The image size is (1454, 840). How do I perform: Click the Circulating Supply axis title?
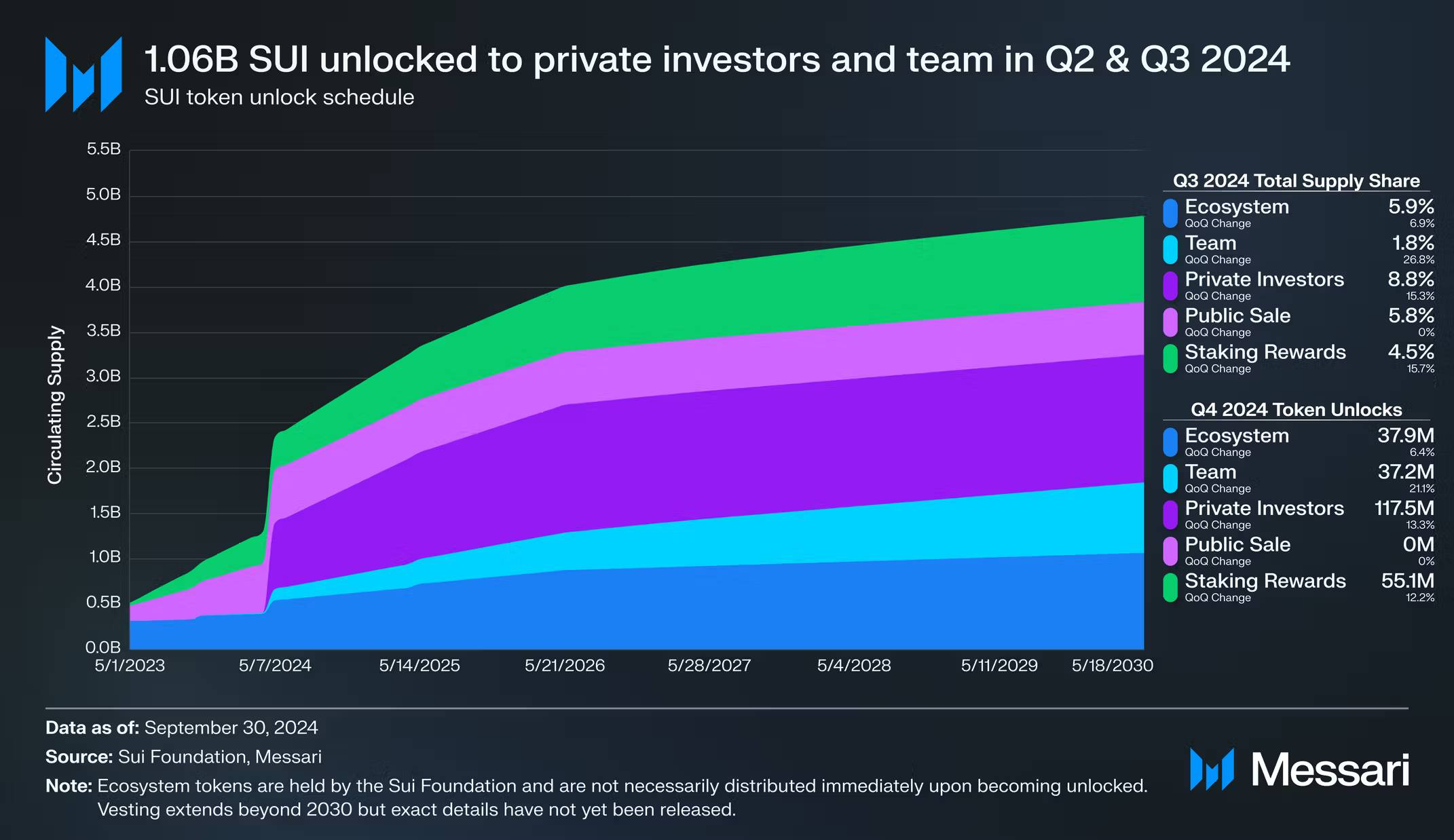pyautogui.click(x=55, y=405)
